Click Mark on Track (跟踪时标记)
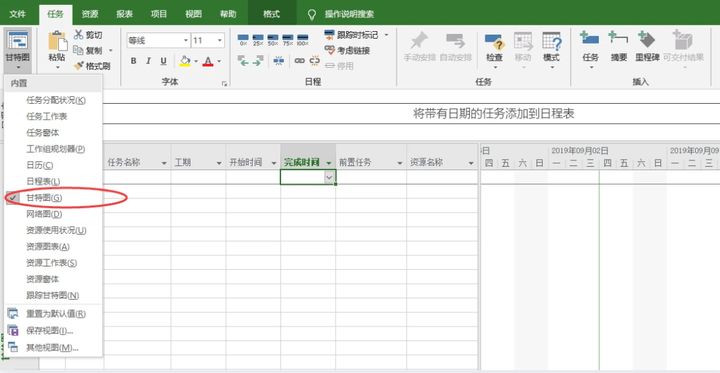 pyautogui.click(x=351, y=35)
